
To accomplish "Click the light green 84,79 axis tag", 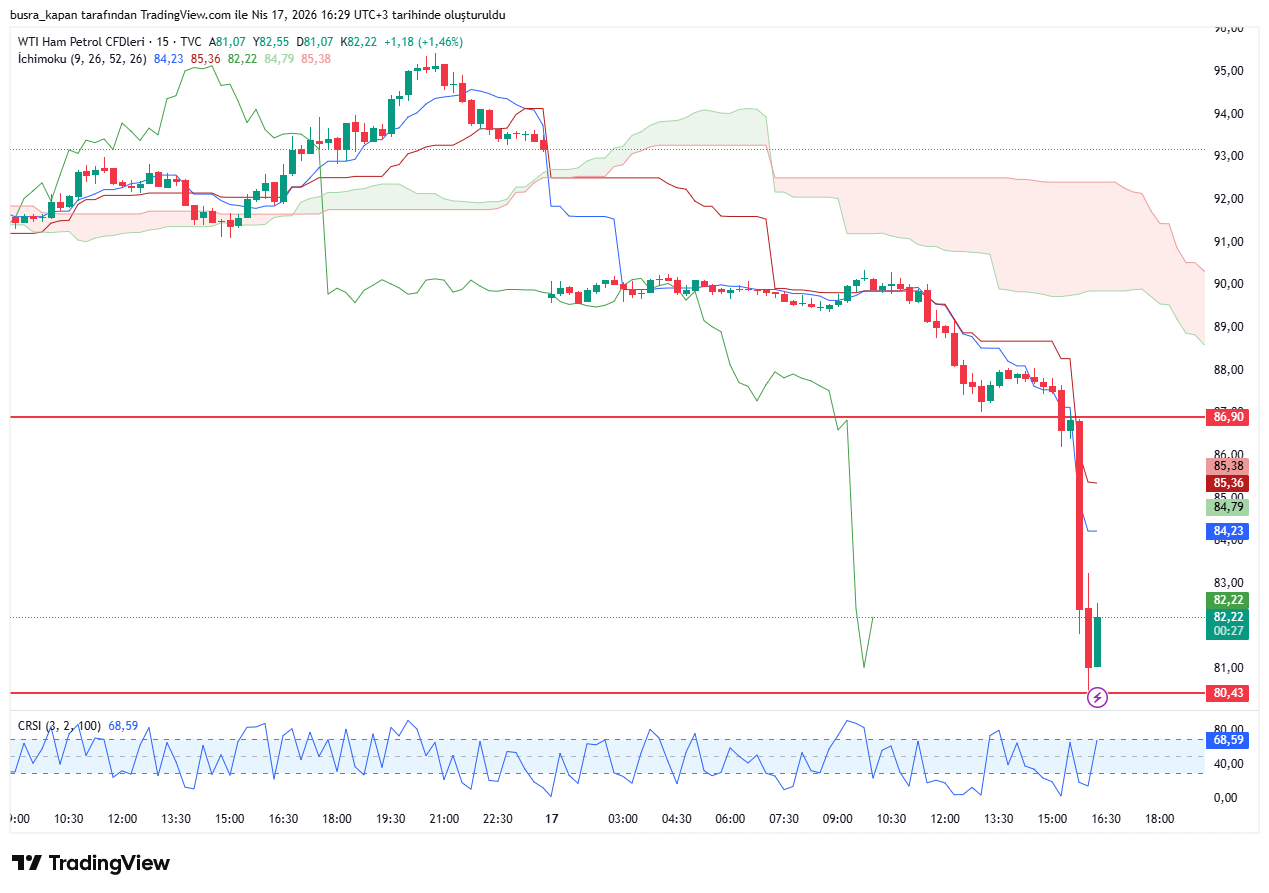I will click(x=1227, y=507).
